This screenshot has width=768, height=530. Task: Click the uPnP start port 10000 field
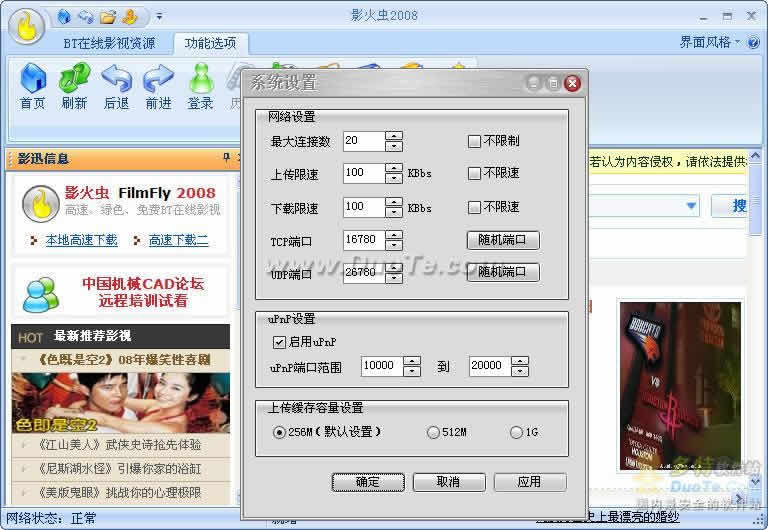point(382,366)
